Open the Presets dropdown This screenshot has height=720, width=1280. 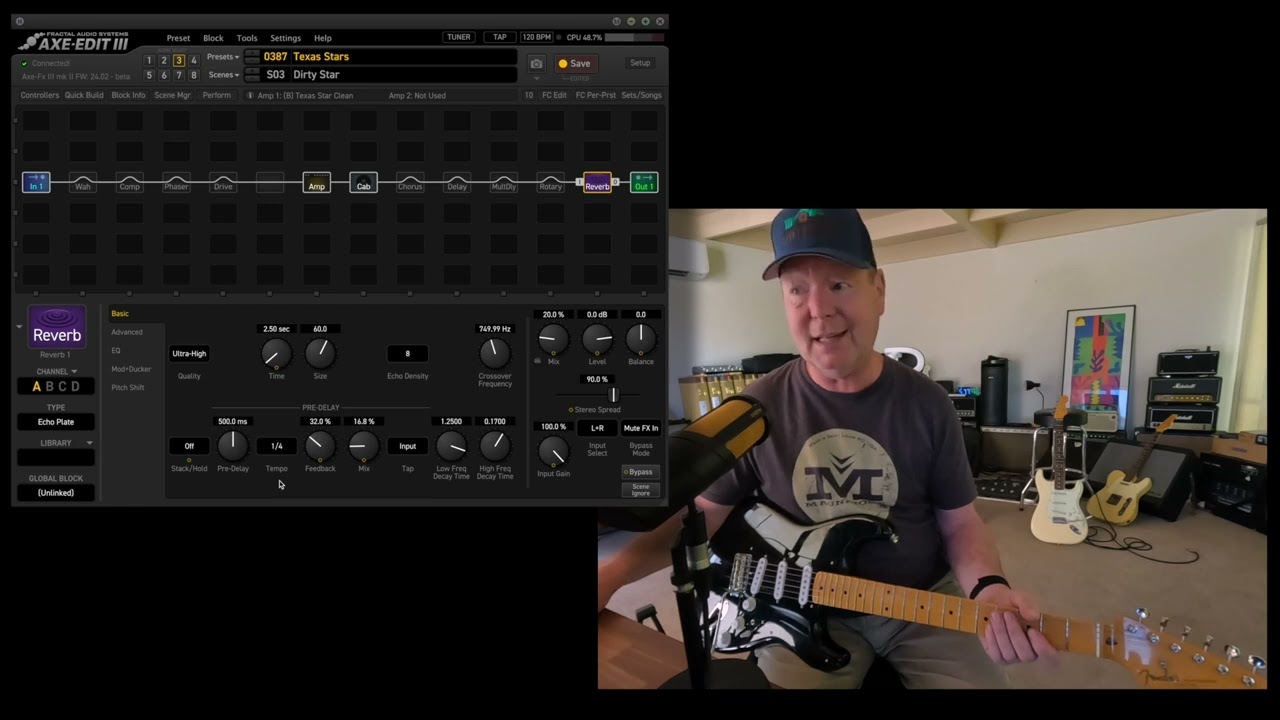pos(223,57)
